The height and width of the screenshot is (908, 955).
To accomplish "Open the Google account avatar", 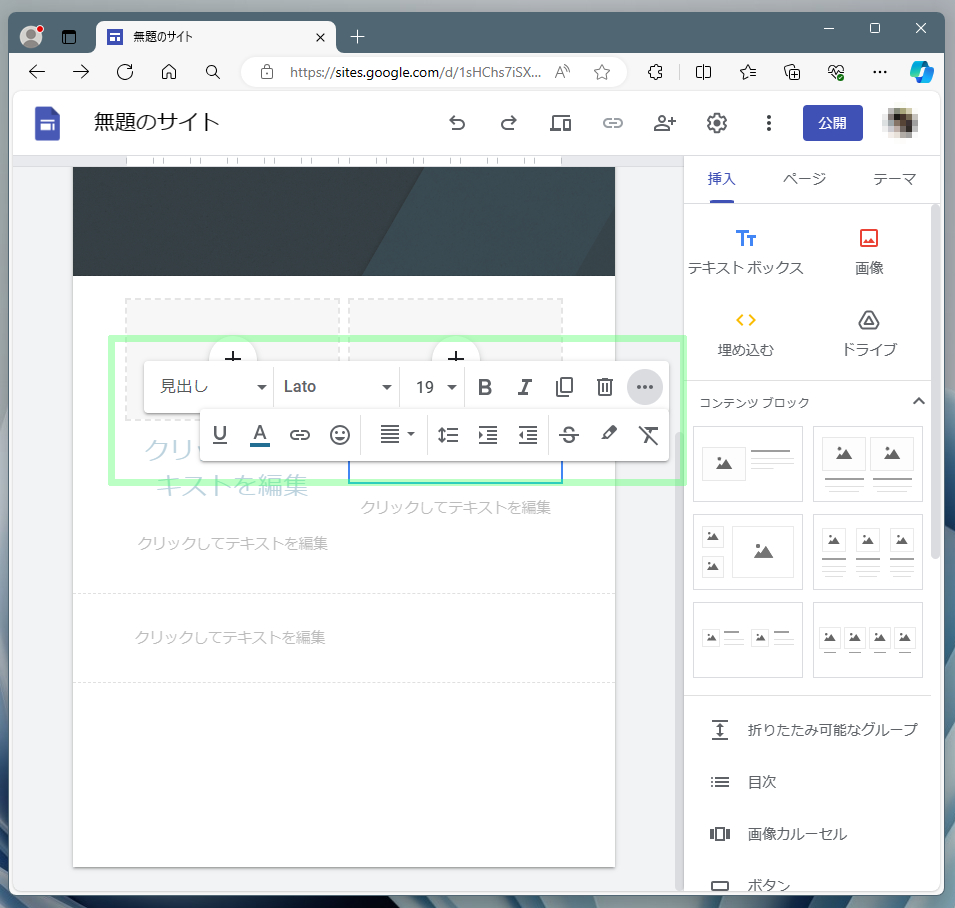I will coord(900,123).
